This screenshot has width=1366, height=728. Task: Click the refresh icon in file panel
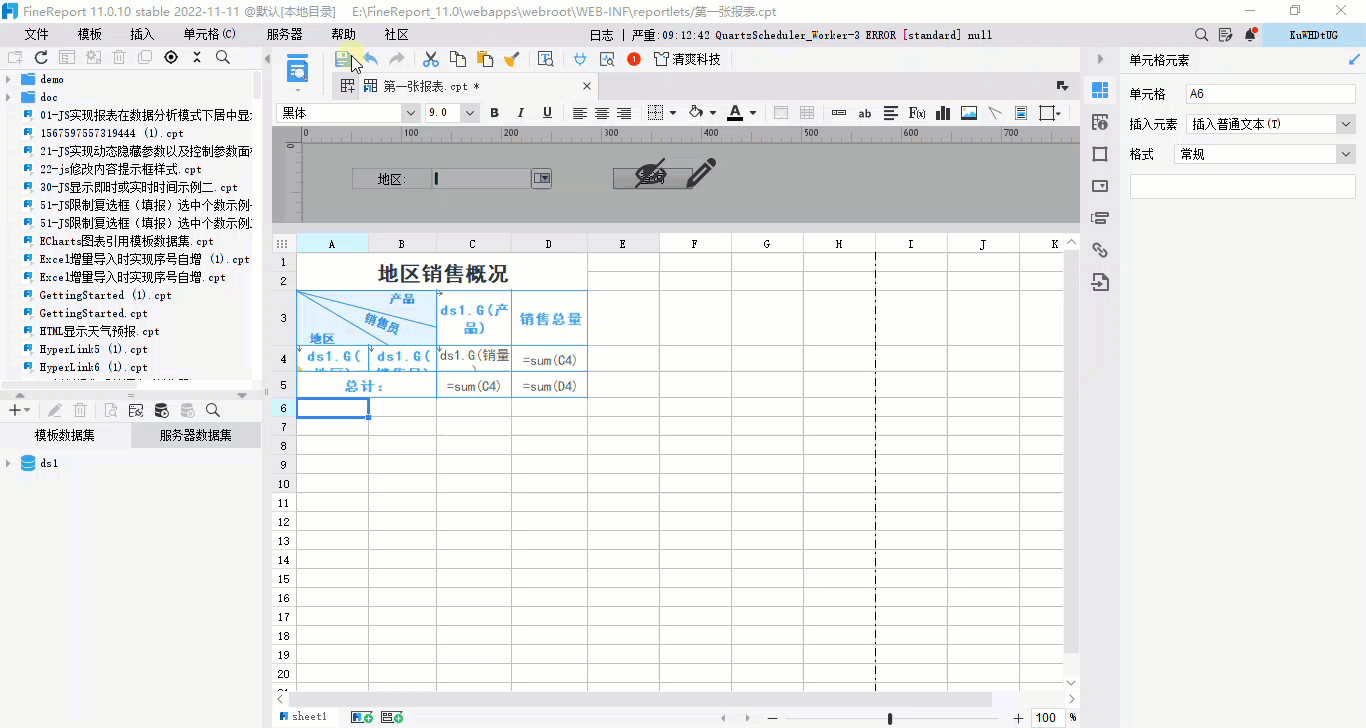tap(41, 58)
